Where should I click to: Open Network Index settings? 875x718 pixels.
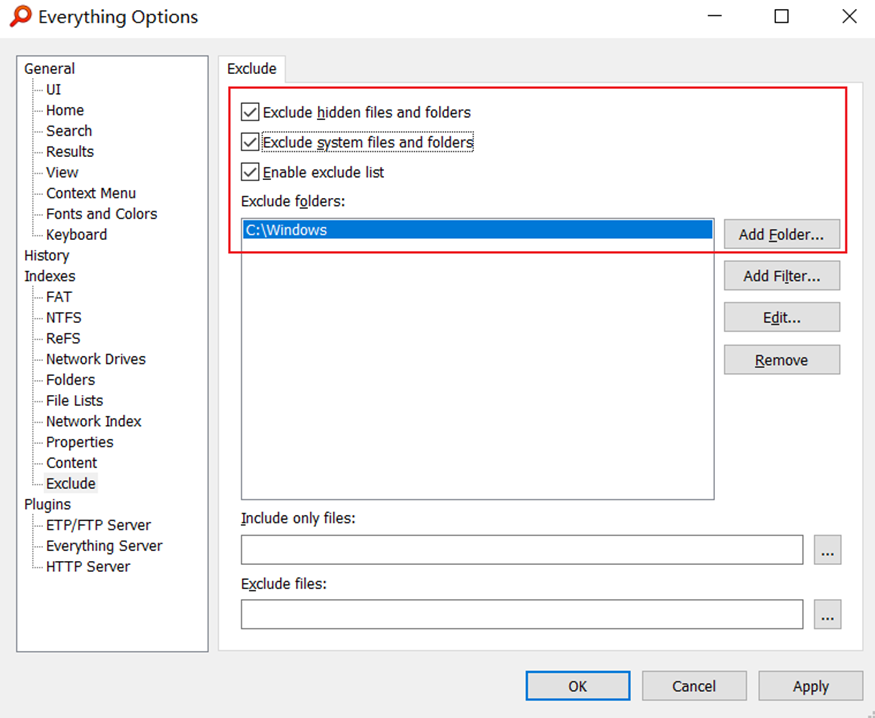point(93,421)
